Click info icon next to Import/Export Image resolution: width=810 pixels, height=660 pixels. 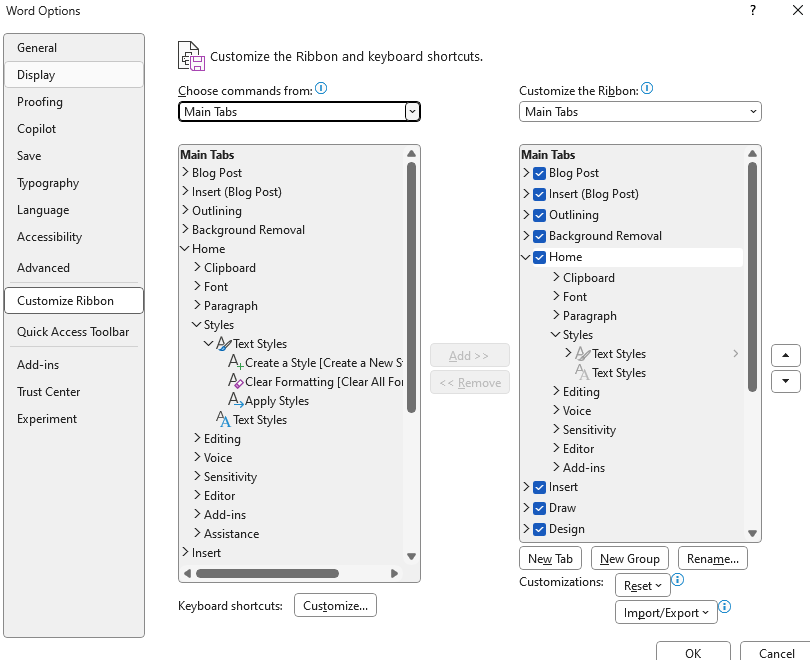725,606
